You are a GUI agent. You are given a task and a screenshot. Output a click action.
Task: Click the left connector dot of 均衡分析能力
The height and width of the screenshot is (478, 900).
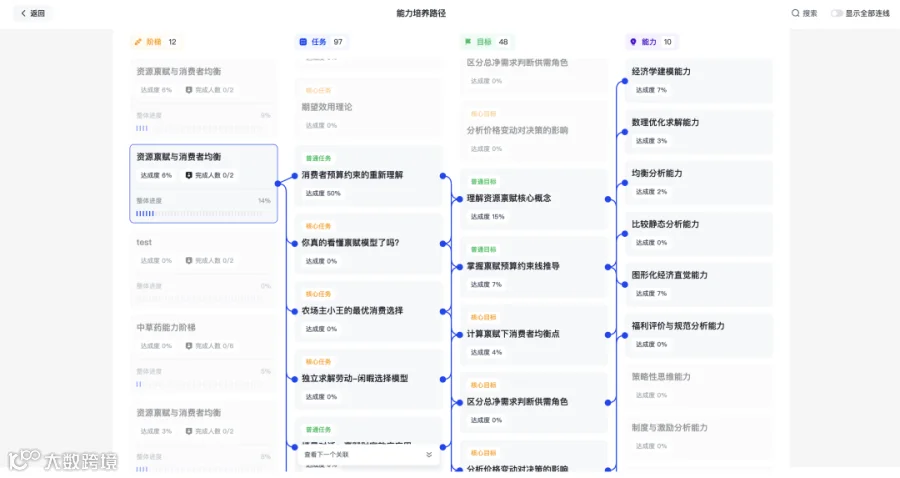click(x=624, y=183)
